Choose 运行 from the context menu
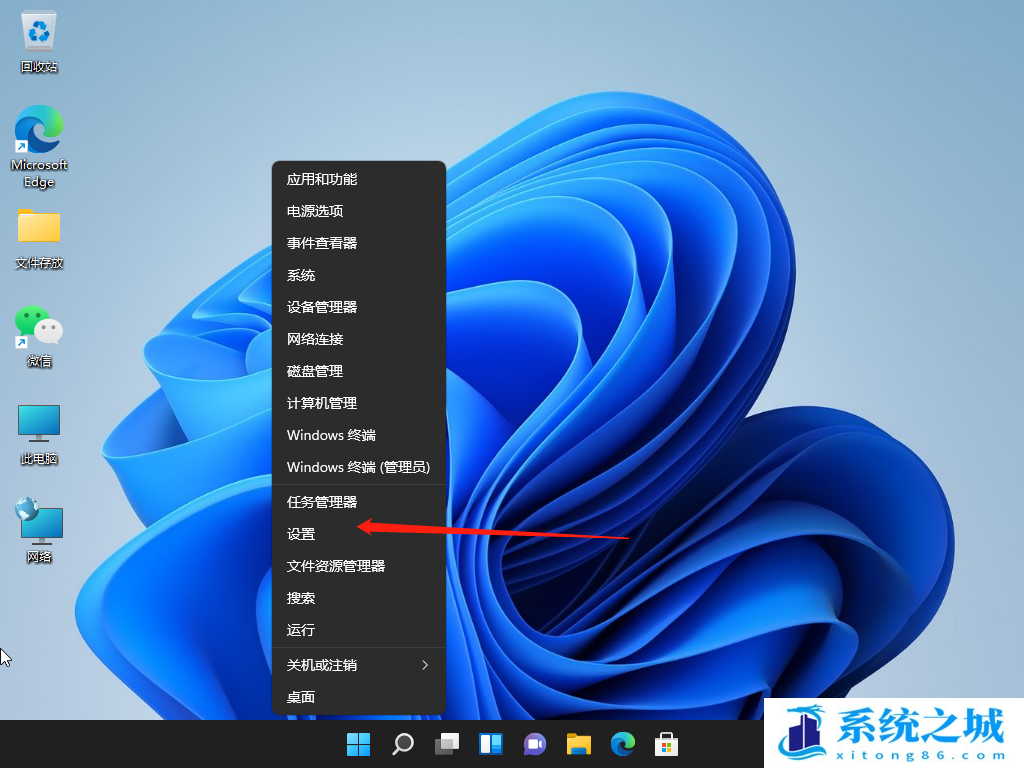This screenshot has height=768, width=1024. coord(301,630)
